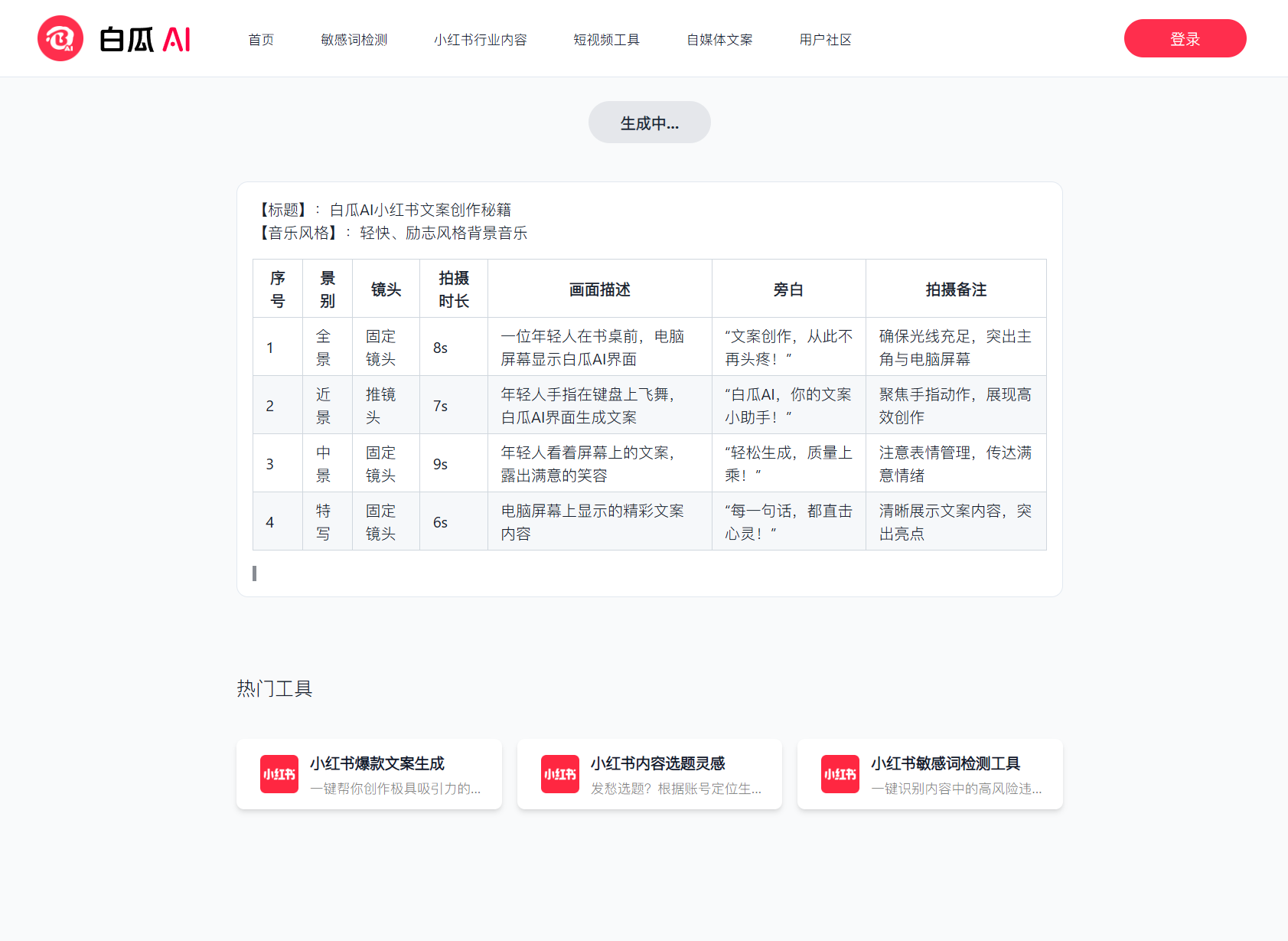Open the 小红书内容选题灵感 tool title
The width and height of the screenshot is (1288, 941).
click(658, 763)
